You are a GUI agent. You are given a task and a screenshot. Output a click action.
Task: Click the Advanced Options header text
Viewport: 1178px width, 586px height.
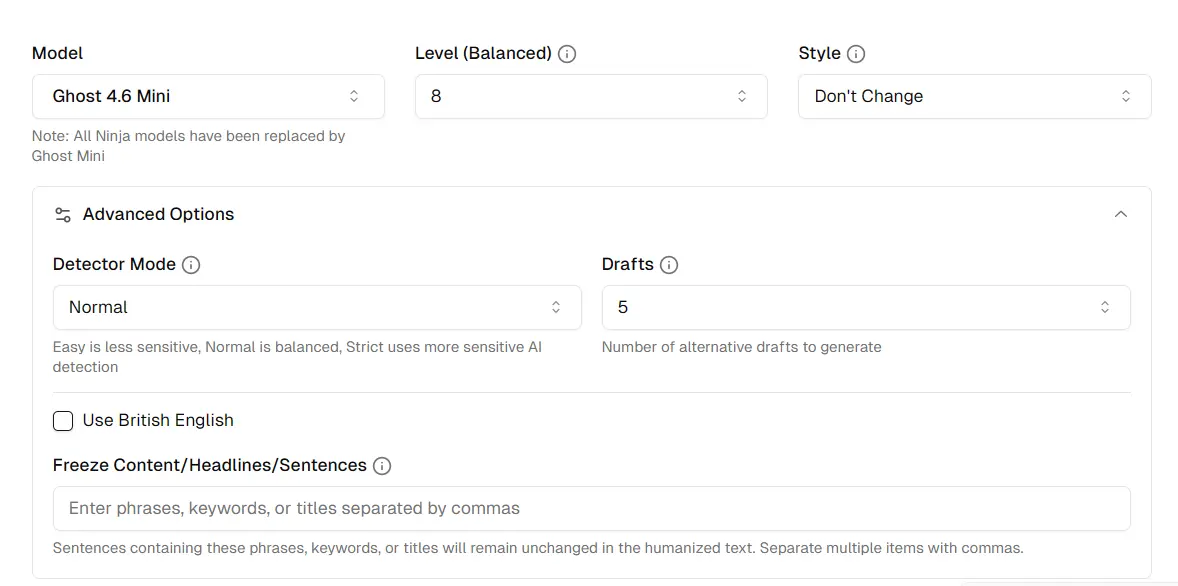pos(158,215)
